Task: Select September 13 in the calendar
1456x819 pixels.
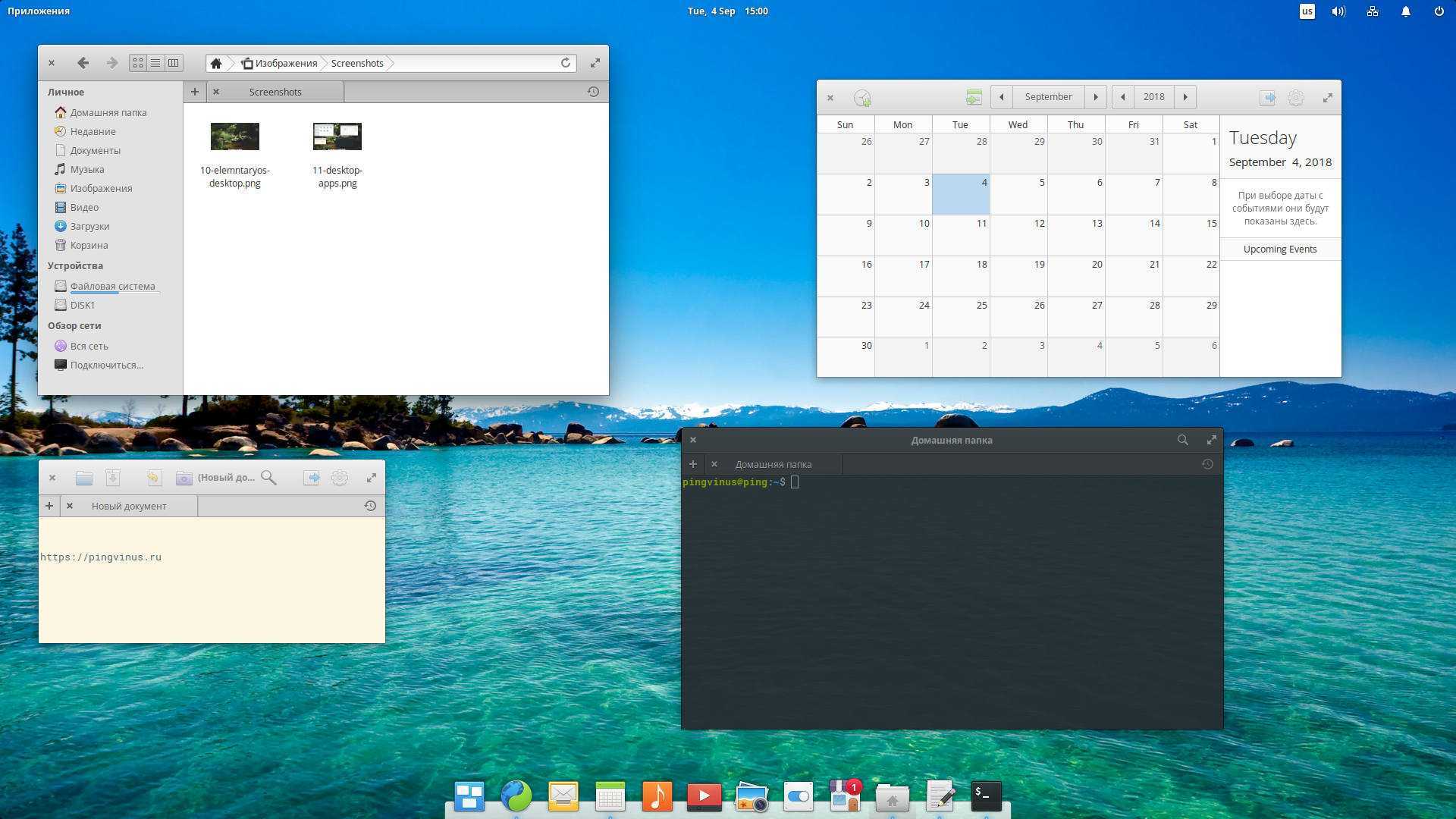Action: coord(1076,235)
